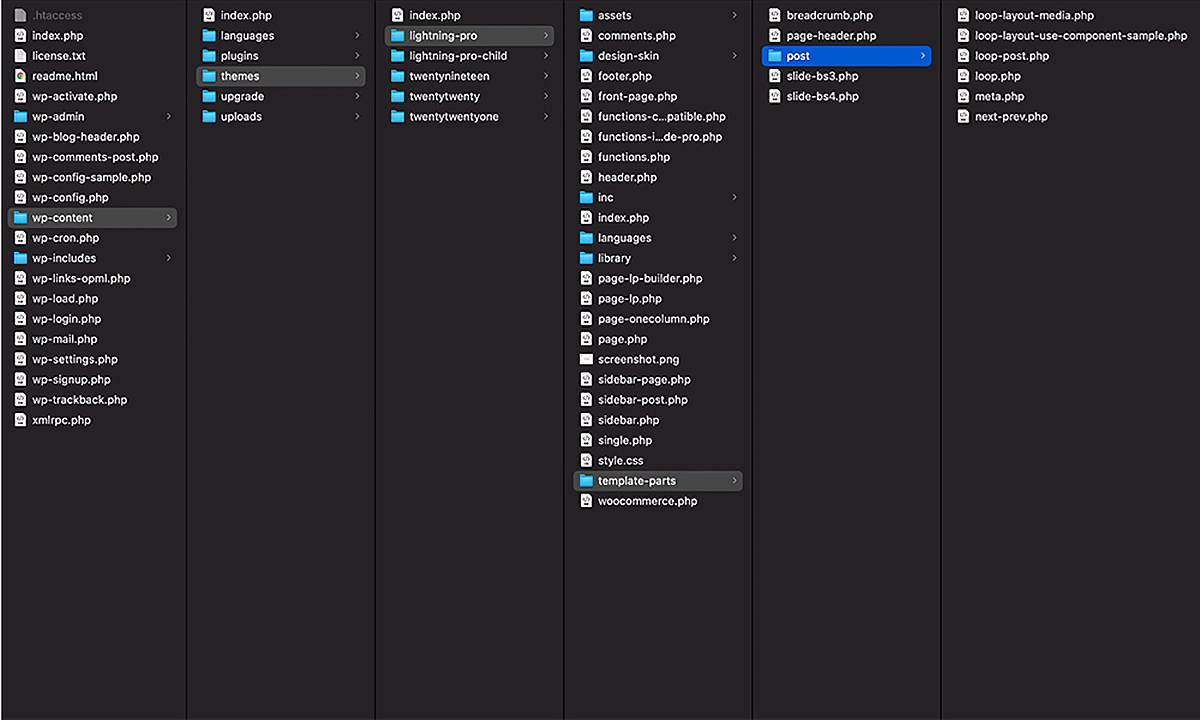
Task: Select single.php file name
Action: click(x=624, y=440)
